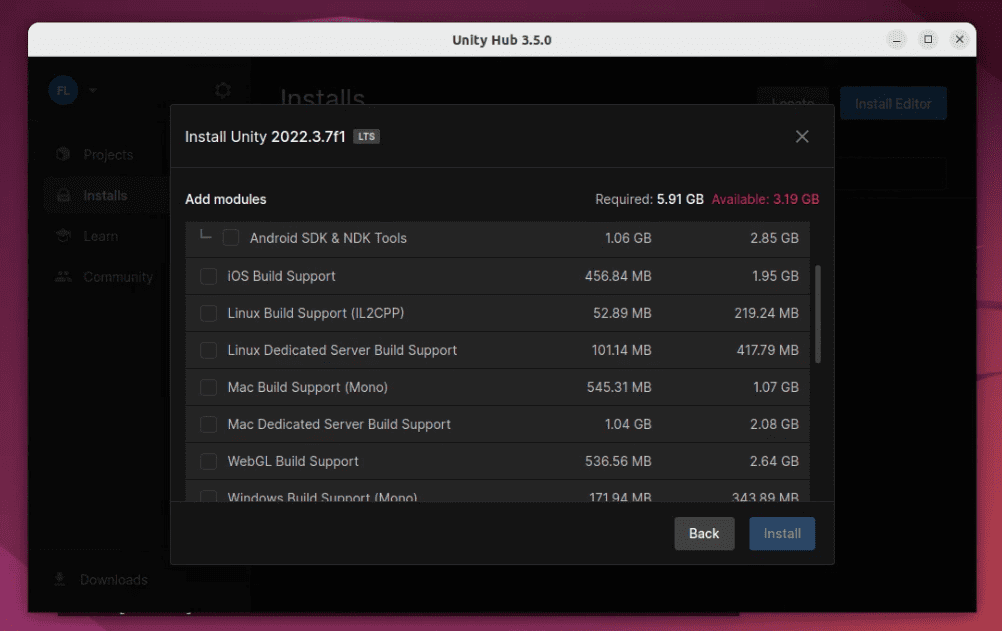Screen dimensions: 1002x631
Task: Minimize the Unity Hub window
Action: [897, 40]
